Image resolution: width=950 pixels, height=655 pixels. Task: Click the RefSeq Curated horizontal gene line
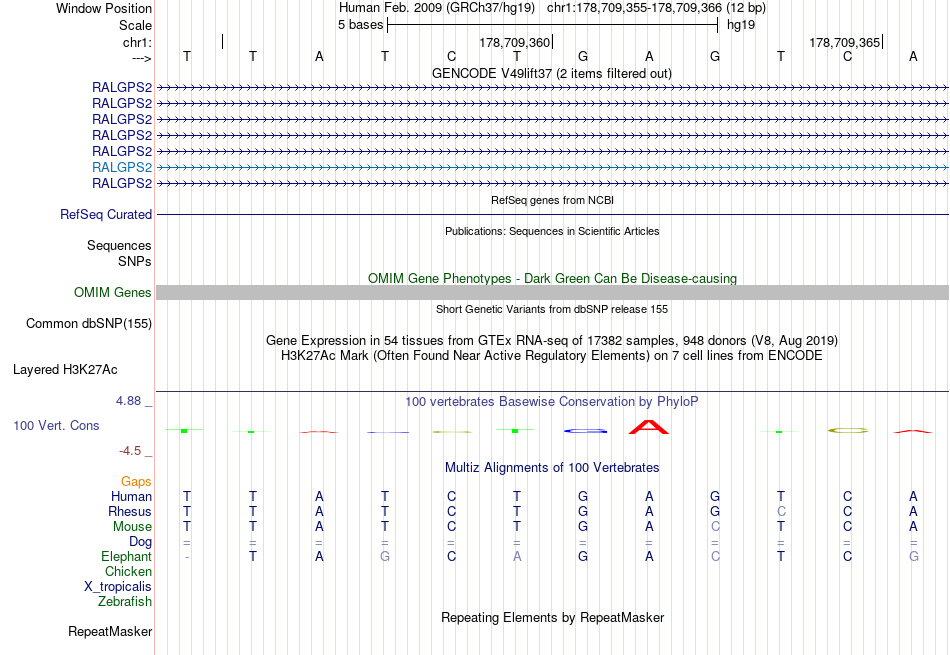(552, 214)
